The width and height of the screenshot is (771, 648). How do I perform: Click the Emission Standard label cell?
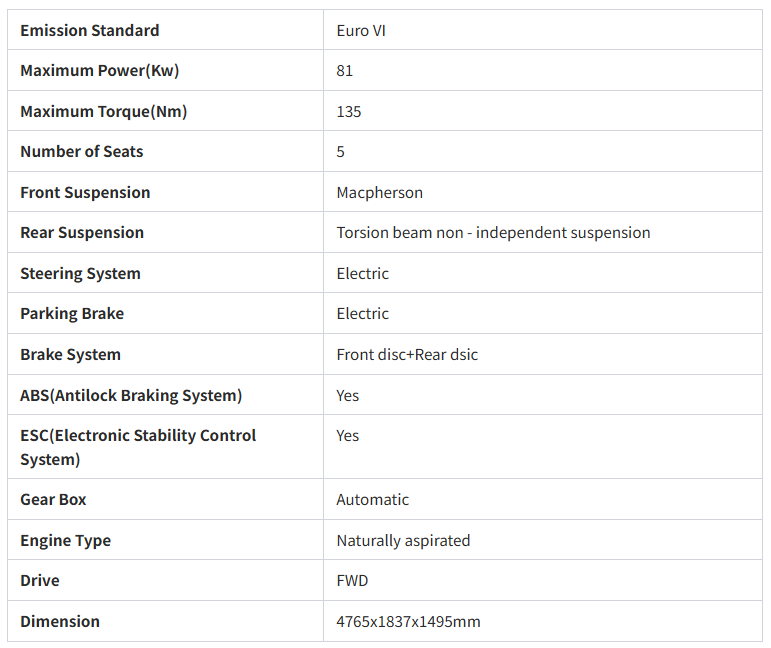click(165, 30)
